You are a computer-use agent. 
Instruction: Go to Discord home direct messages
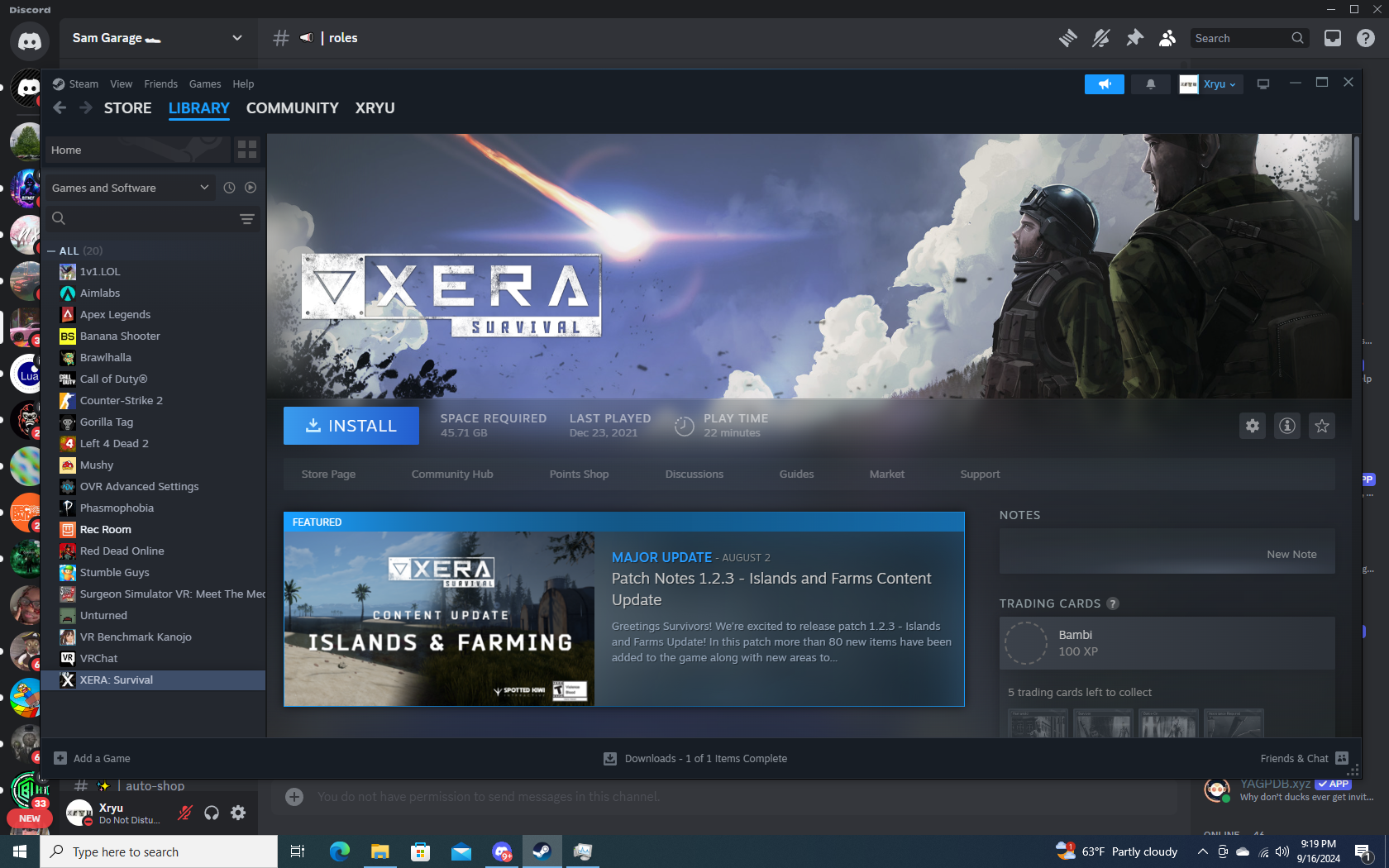click(x=30, y=41)
